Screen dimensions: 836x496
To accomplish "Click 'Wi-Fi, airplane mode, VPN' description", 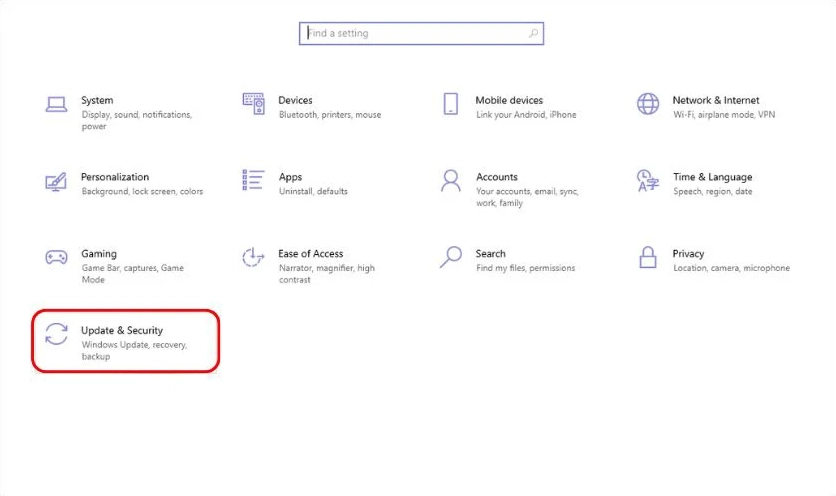I will tap(724, 115).
